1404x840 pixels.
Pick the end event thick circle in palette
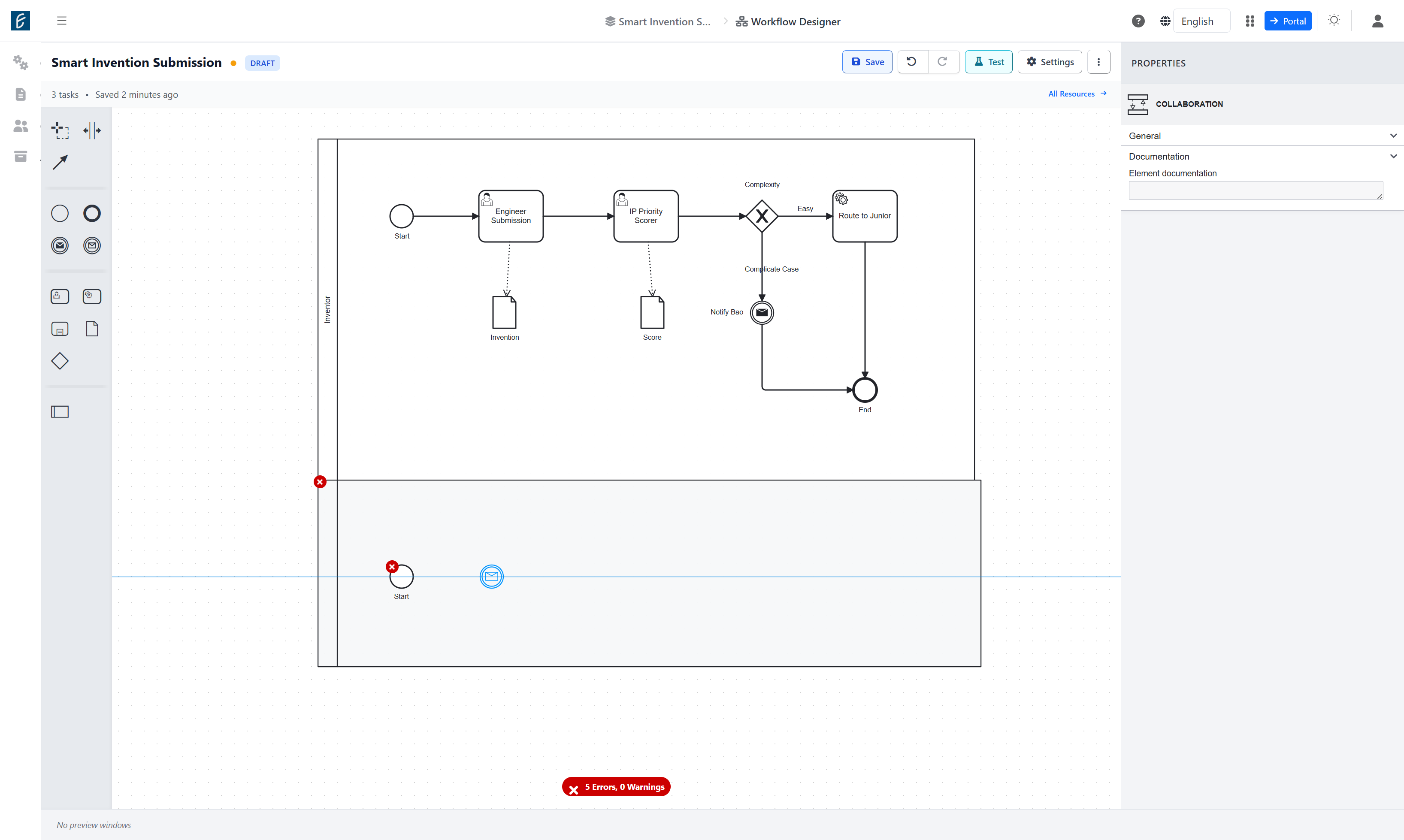(x=92, y=213)
